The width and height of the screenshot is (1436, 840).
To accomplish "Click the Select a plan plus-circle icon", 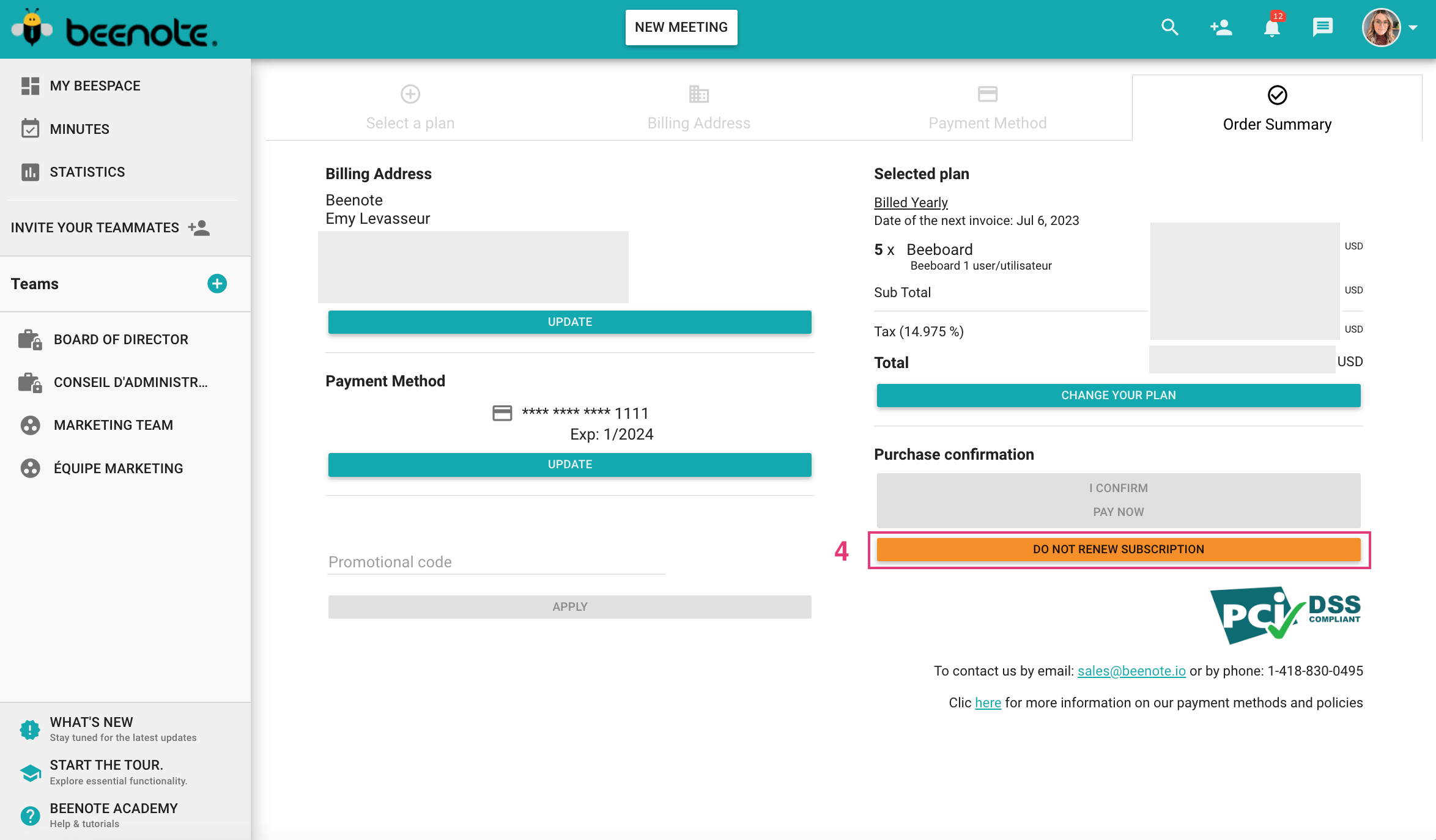I will (410, 94).
